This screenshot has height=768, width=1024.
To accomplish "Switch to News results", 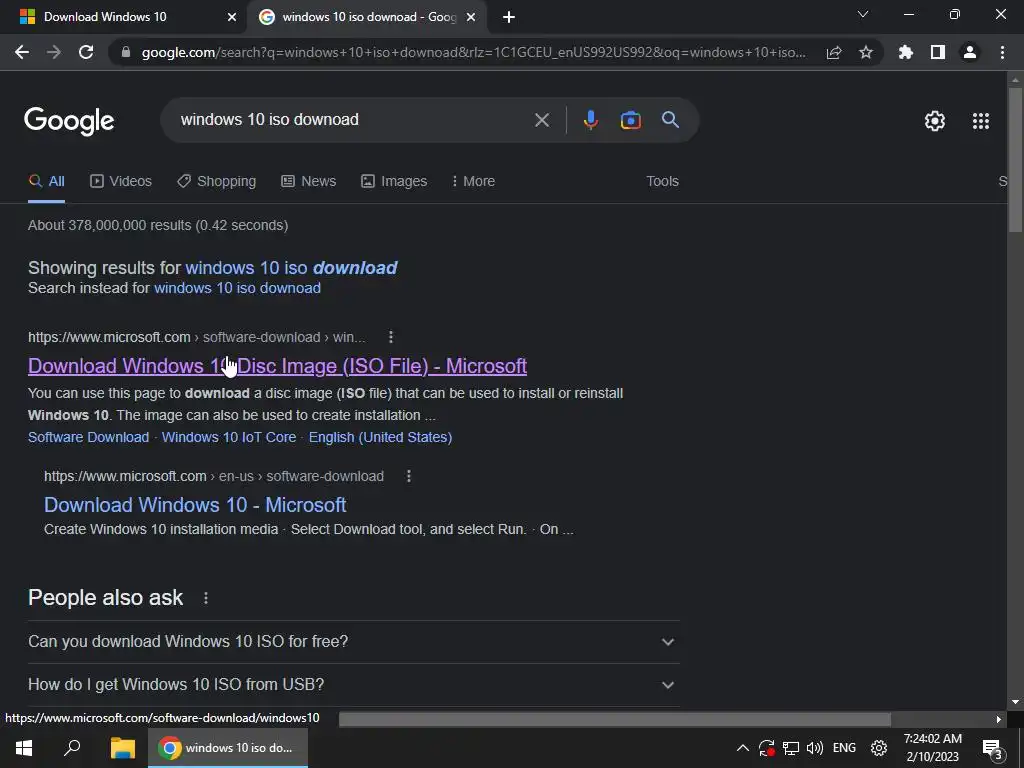I will [x=308, y=182].
